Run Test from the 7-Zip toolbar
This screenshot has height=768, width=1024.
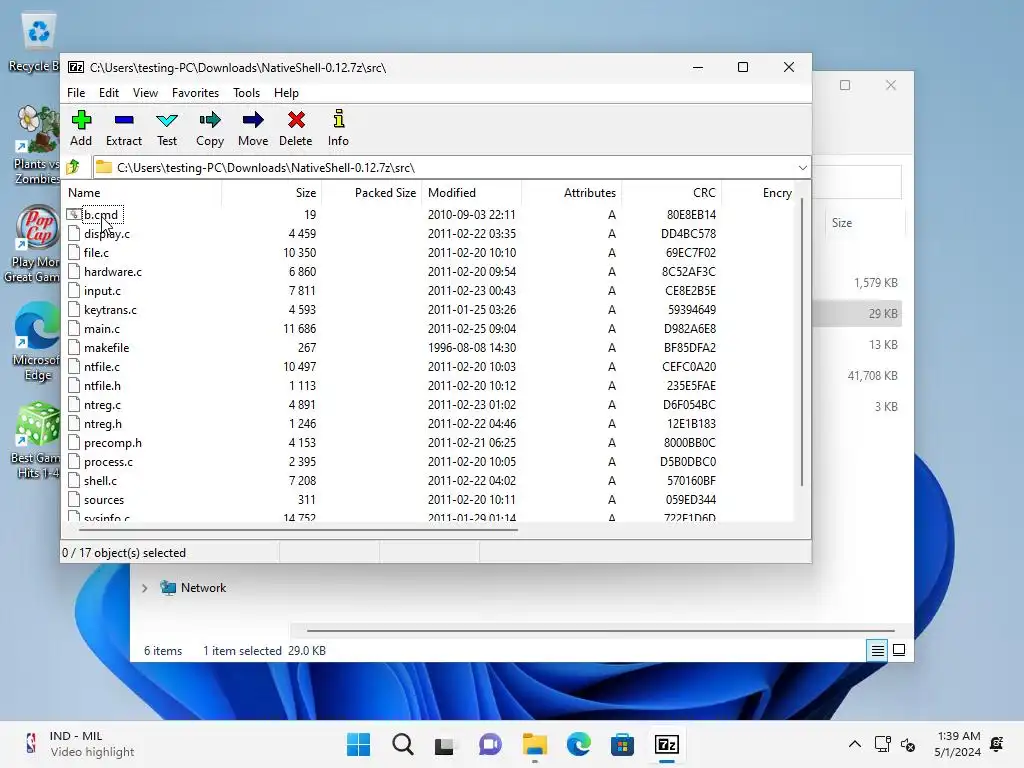click(x=167, y=128)
